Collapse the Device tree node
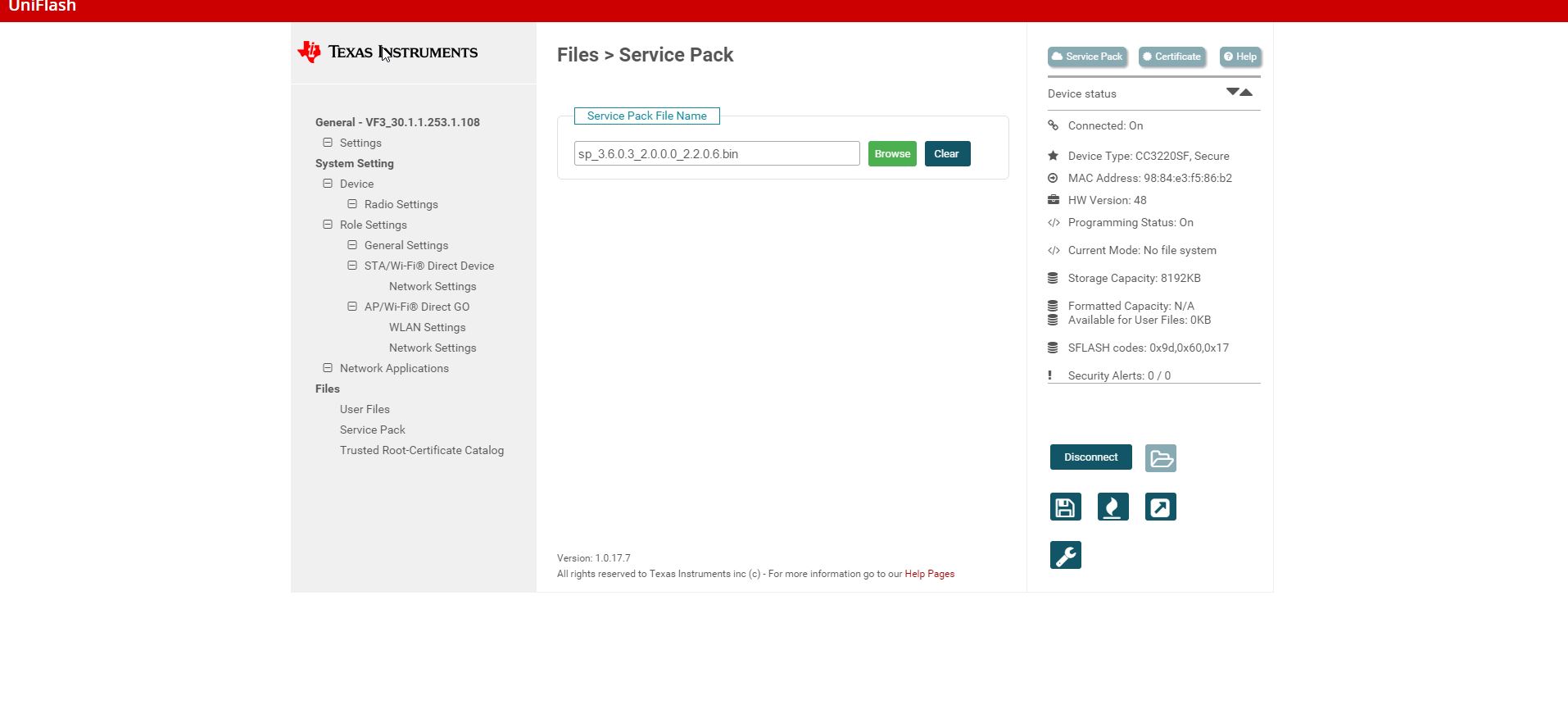 coord(328,184)
